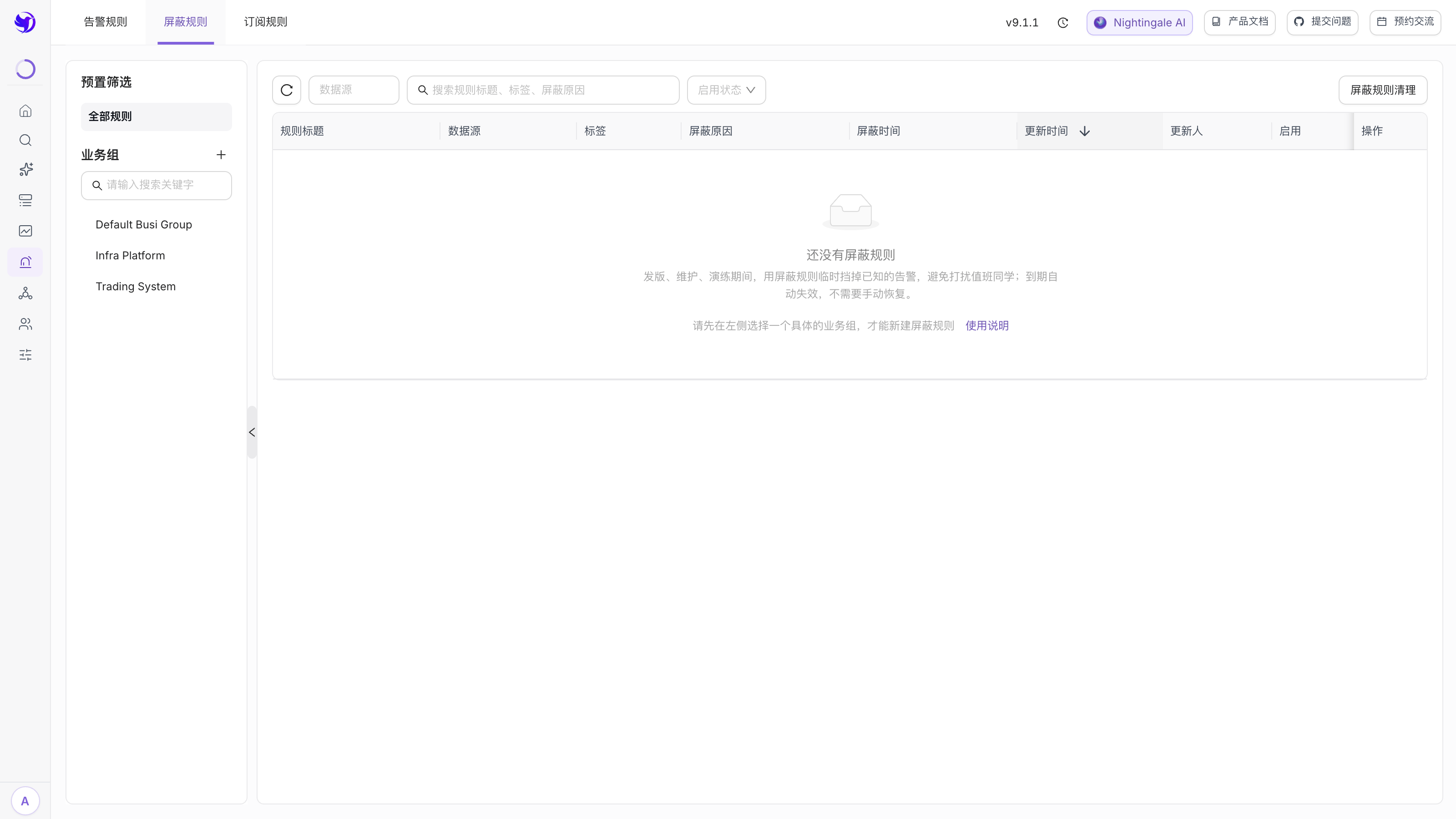This screenshot has height=819, width=1456.
Task: Open the 使用说明 link
Action: tap(987, 326)
